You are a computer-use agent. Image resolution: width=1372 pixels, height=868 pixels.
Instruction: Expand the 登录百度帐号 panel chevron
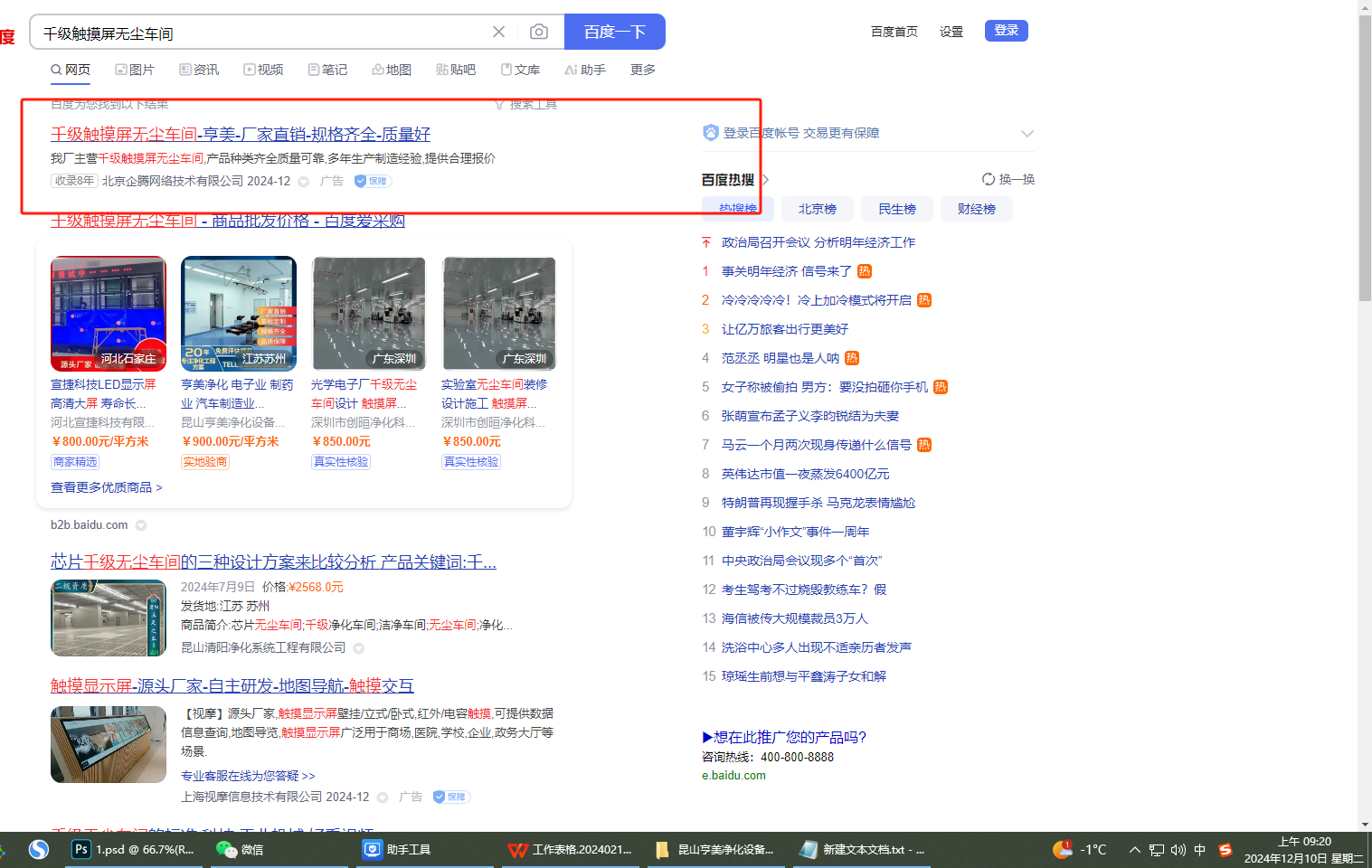point(1027,134)
